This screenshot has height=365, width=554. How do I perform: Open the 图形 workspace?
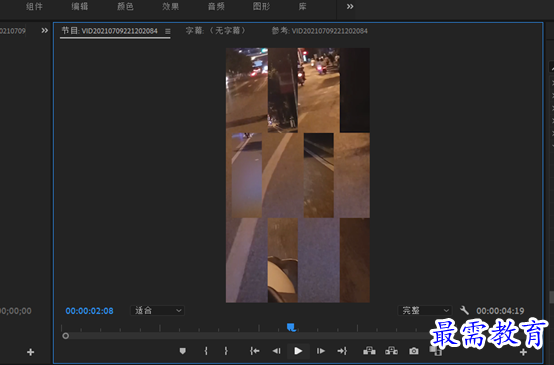click(261, 6)
